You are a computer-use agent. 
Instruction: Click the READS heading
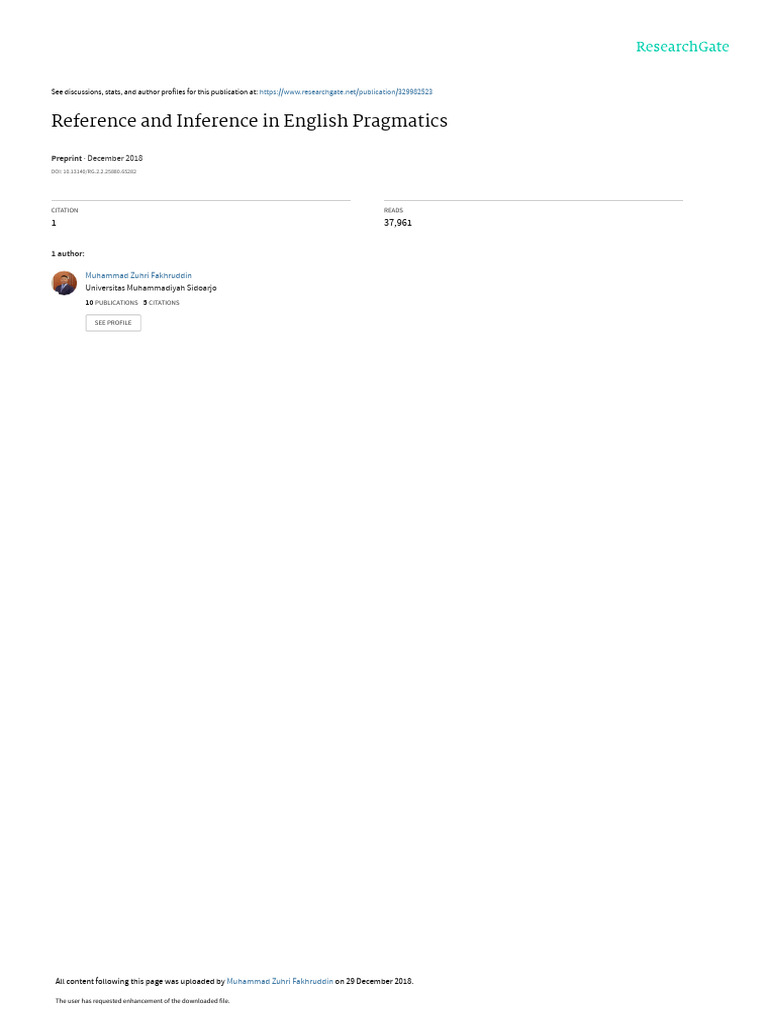coord(393,210)
